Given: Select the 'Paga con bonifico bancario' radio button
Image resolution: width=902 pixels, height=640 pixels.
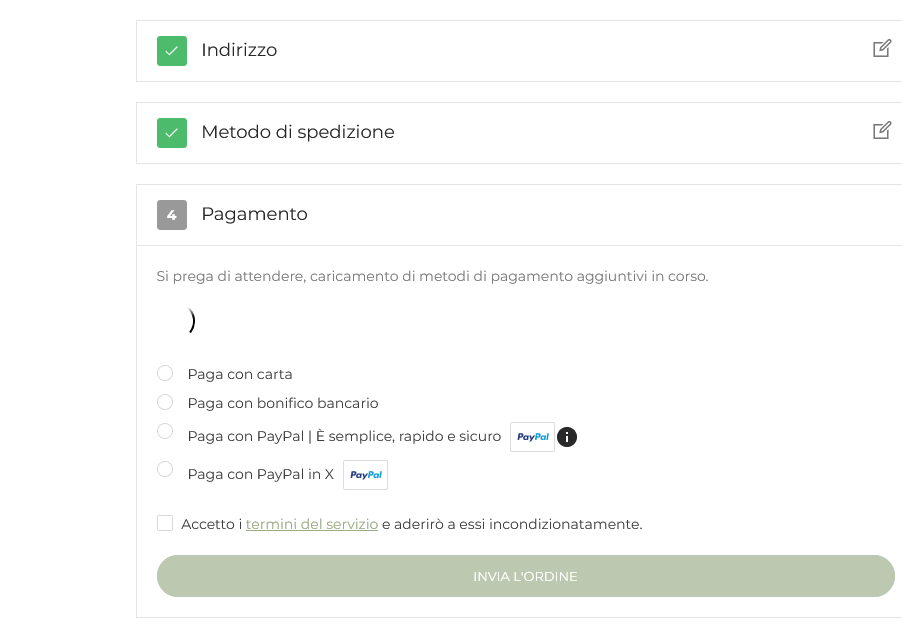Looking at the screenshot, I should click(x=165, y=402).
